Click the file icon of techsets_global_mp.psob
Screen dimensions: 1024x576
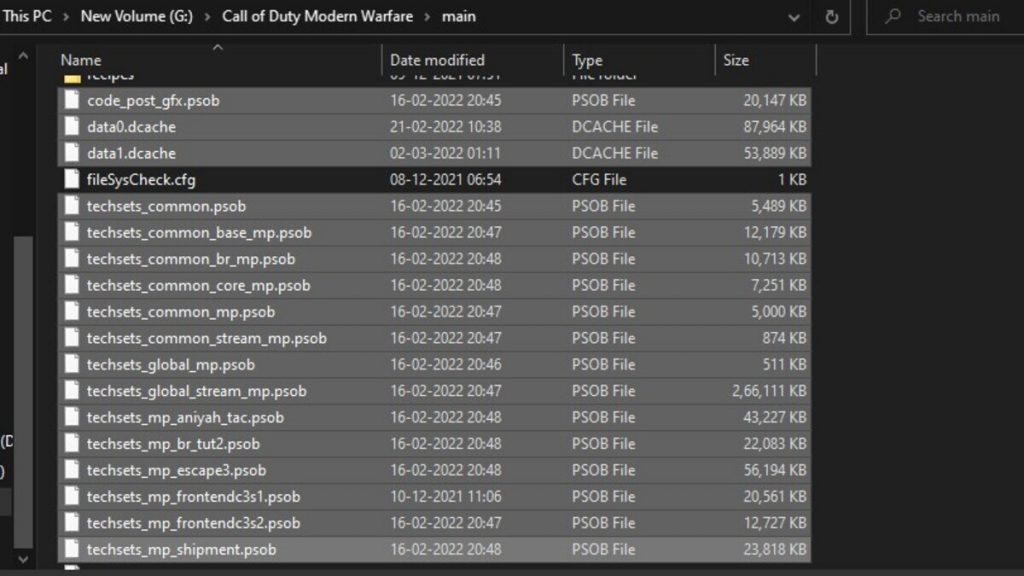click(72, 364)
